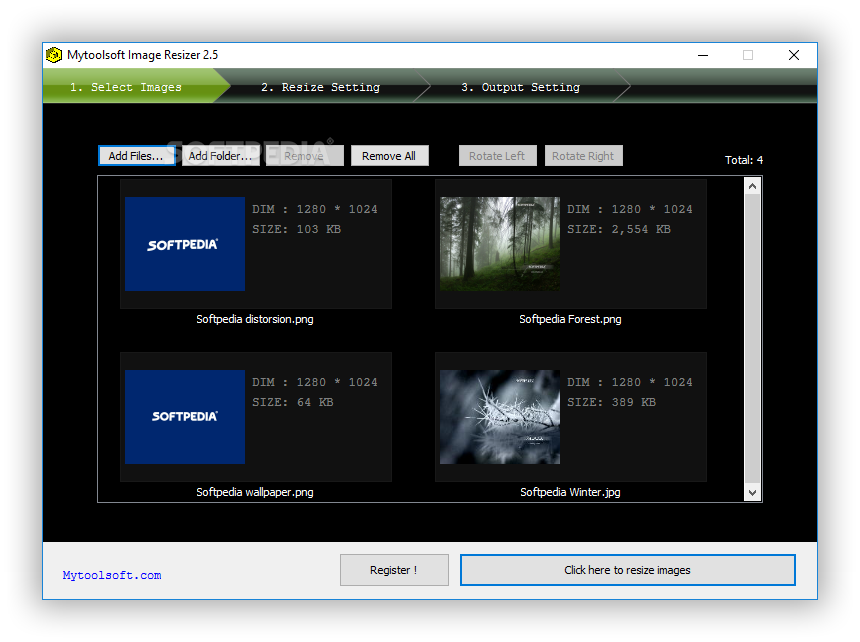The height and width of the screenshot is (642, 860).
Task: Click the Rotate Right button
Action: tap(583, 156)
